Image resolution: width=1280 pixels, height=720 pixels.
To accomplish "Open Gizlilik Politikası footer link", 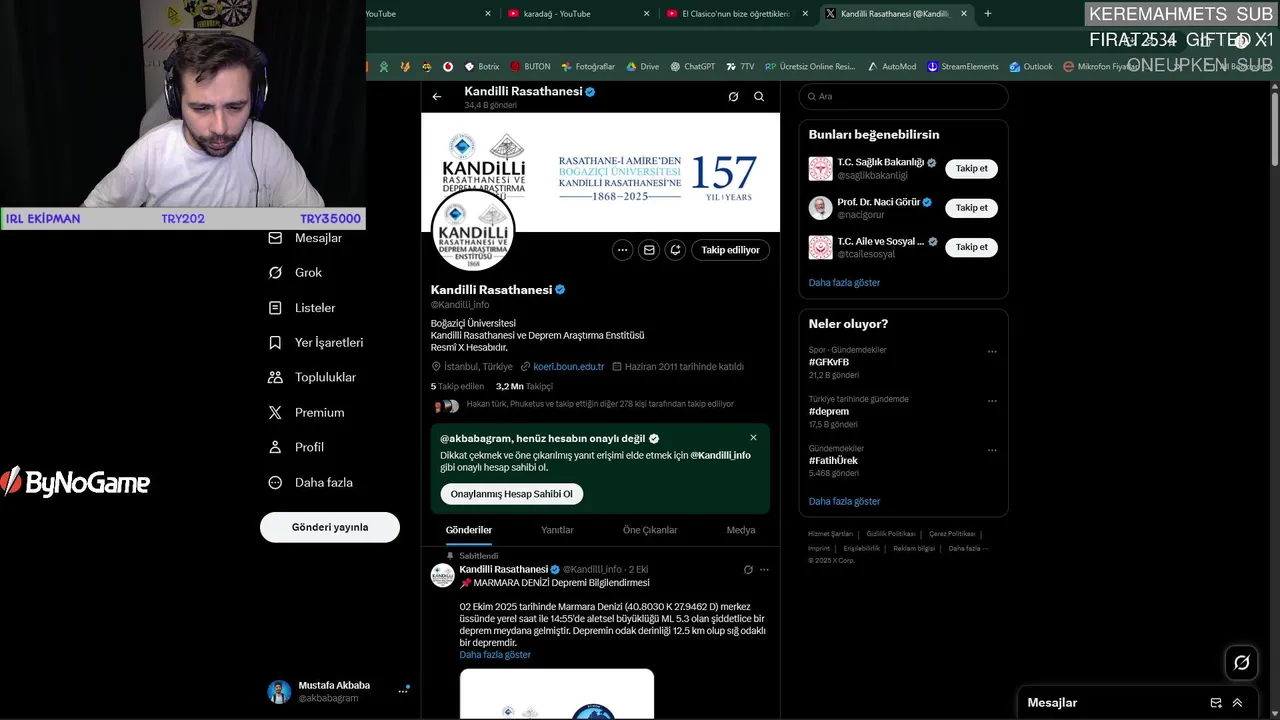I will coord(891,534).
